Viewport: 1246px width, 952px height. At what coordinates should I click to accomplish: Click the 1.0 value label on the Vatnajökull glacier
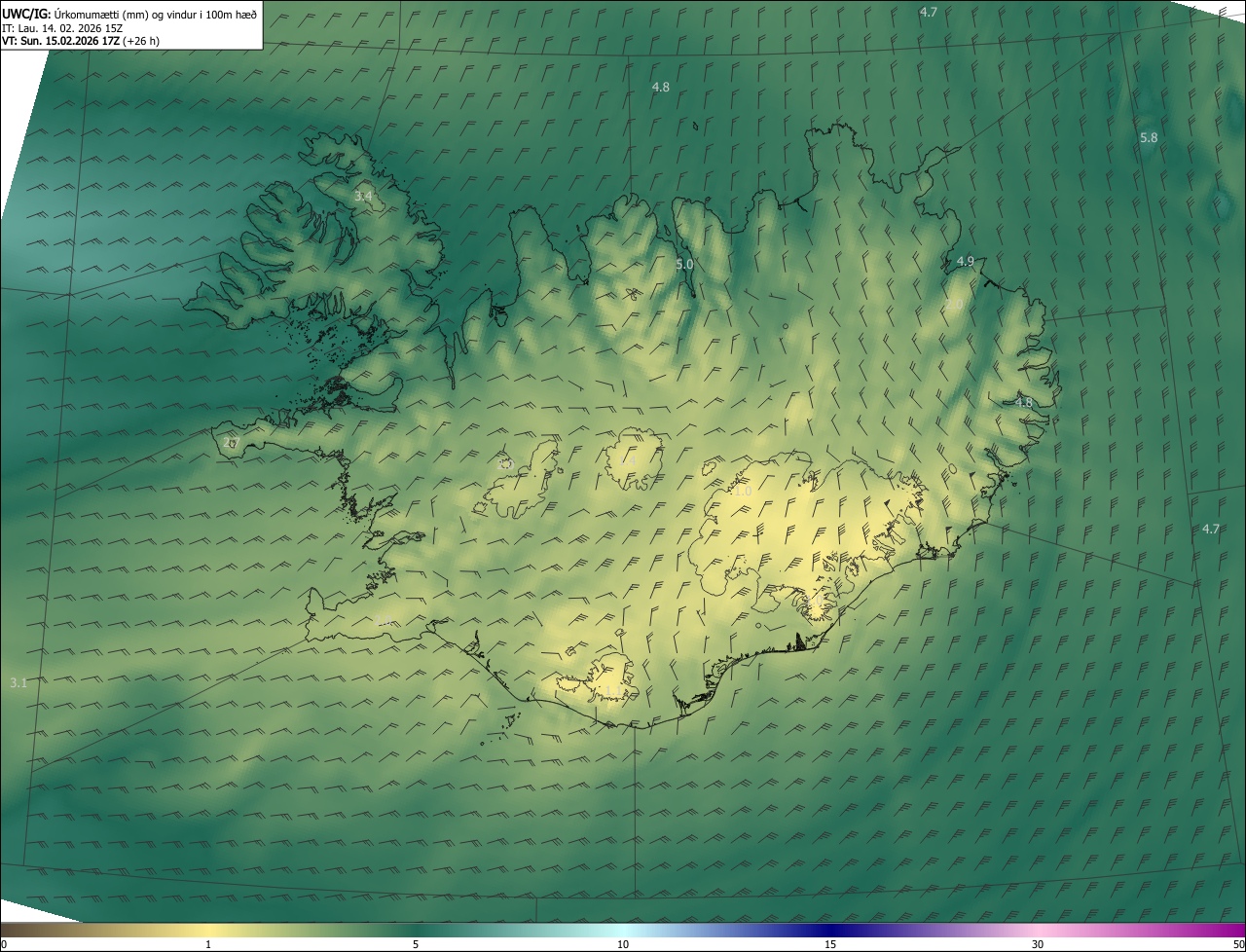point(743,492)
